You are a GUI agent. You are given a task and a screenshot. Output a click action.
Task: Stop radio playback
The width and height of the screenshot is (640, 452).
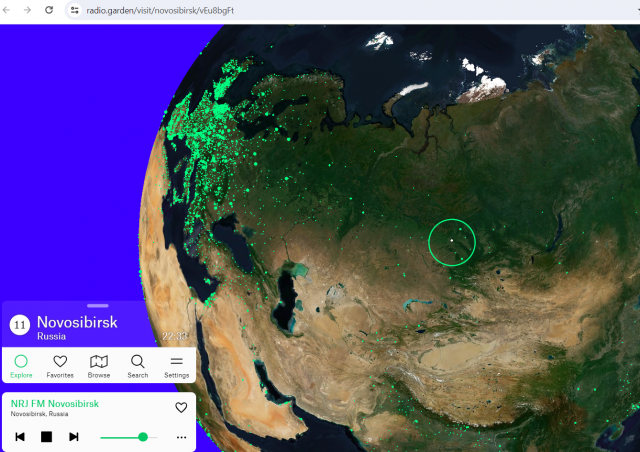pos(47,437)
